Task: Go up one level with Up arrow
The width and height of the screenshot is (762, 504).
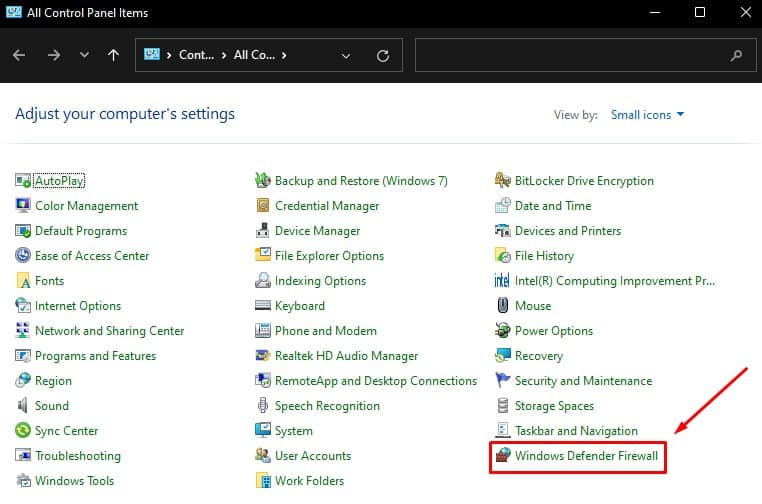Action: click(x=113, y=55)
